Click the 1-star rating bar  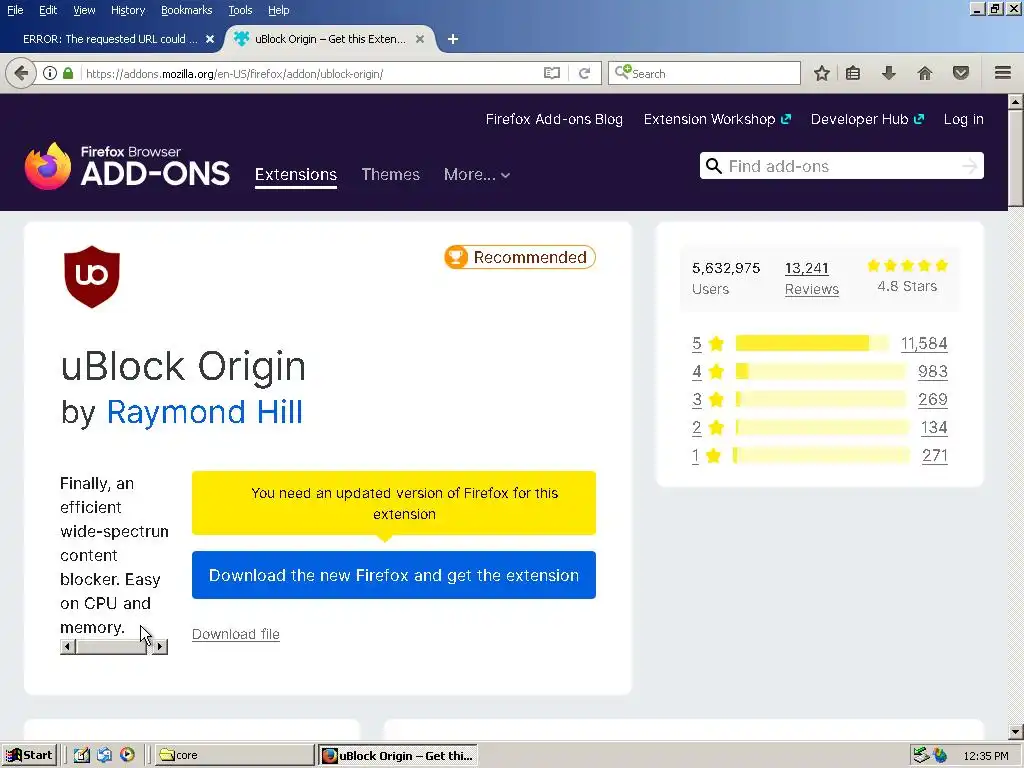tap(822, 455)
